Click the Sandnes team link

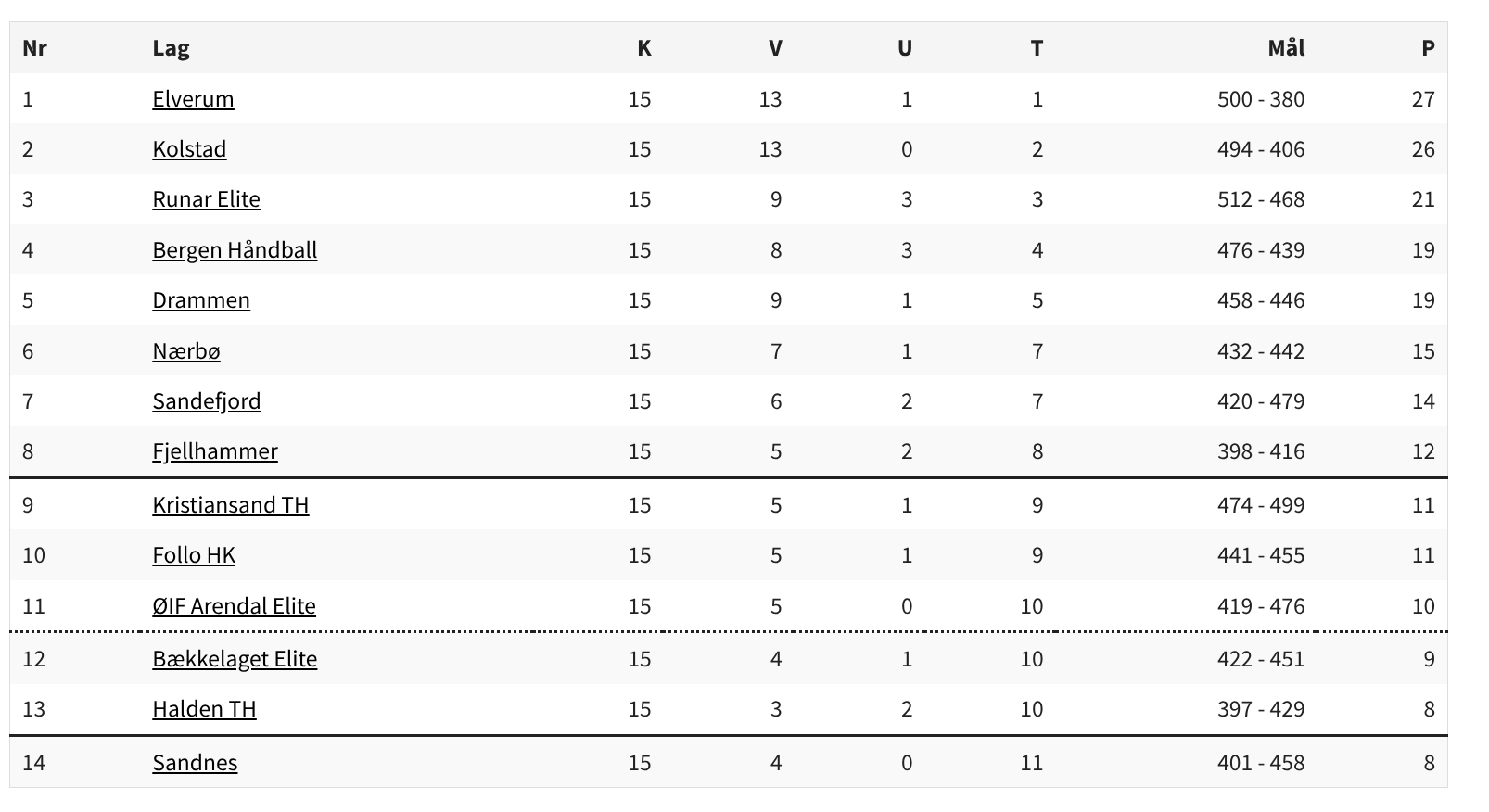tap(195, 763)
